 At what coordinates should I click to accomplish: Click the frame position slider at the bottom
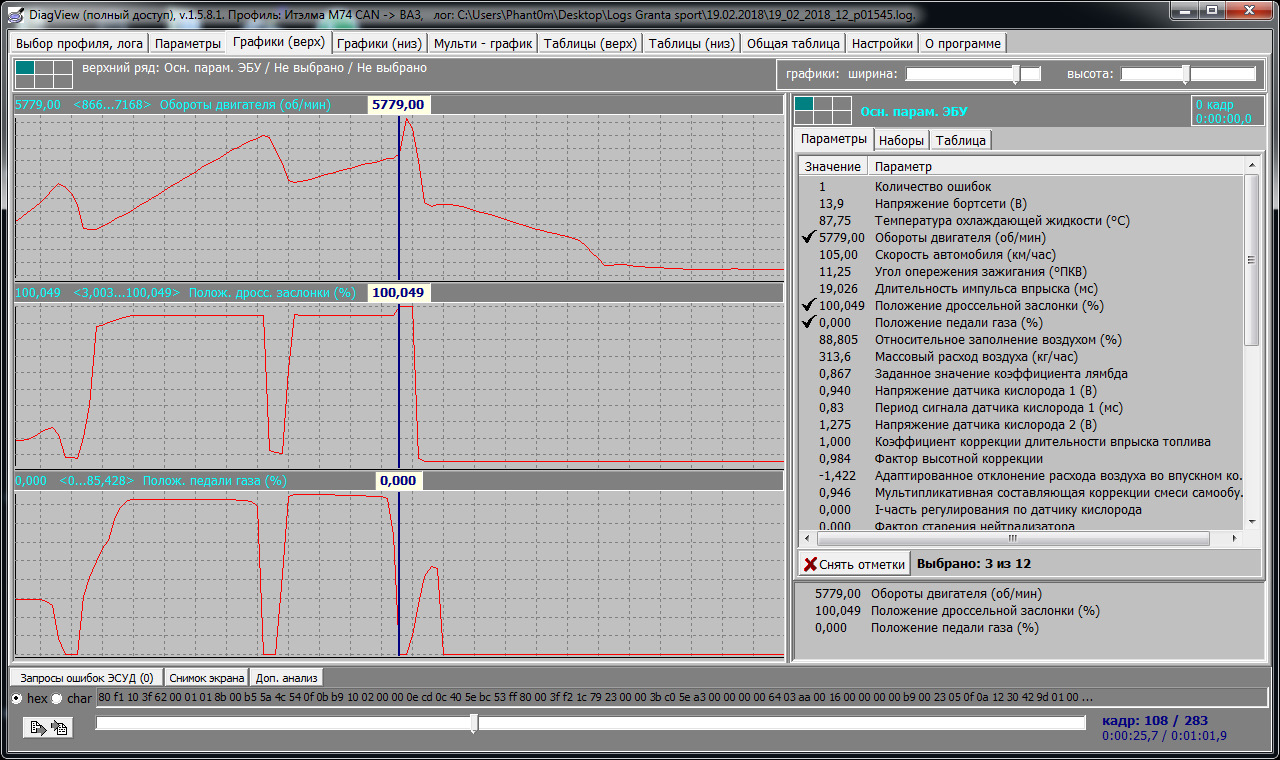pos(590,723)
